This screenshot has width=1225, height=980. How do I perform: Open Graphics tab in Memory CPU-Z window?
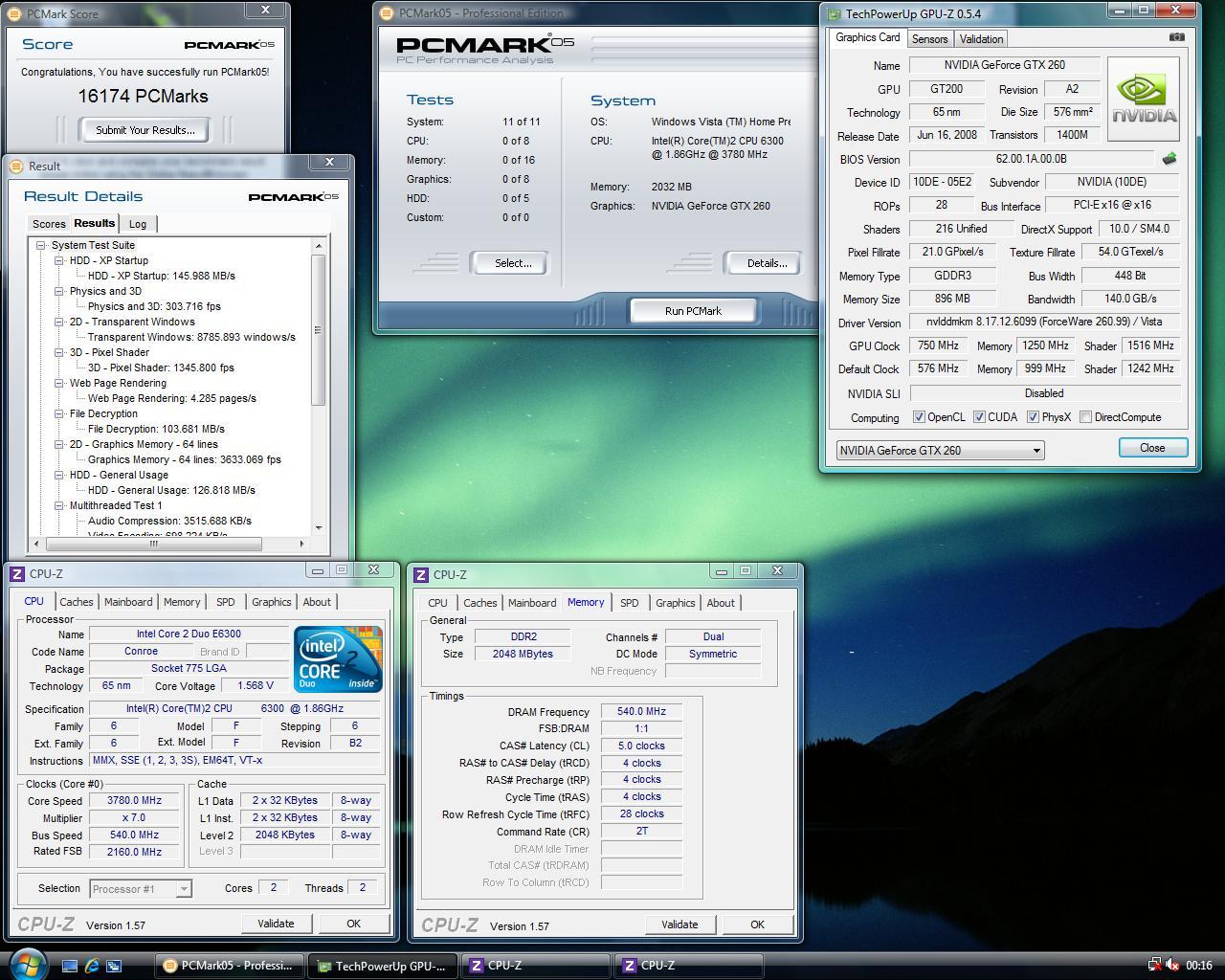[x=675, y=603]
